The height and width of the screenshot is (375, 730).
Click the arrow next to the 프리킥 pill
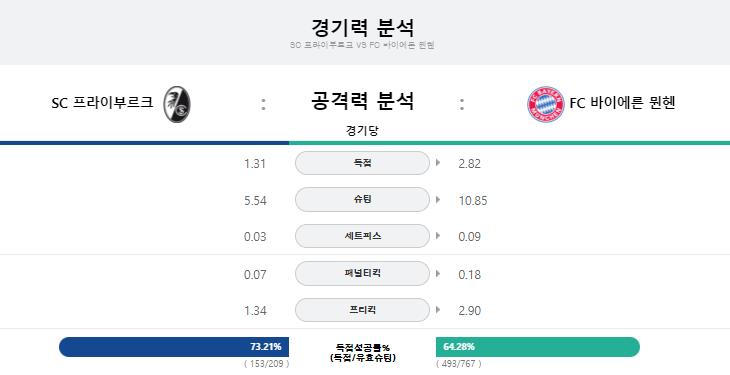(x=438, y=310)
